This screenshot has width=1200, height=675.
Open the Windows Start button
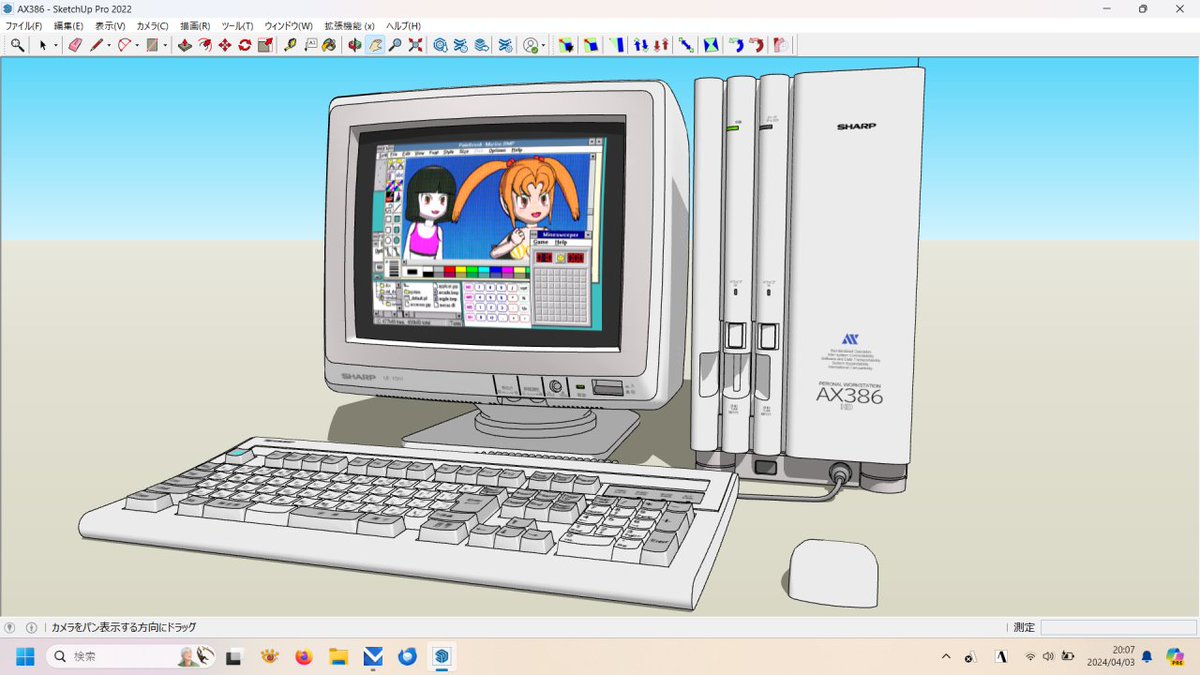click(x=24, y=657)
